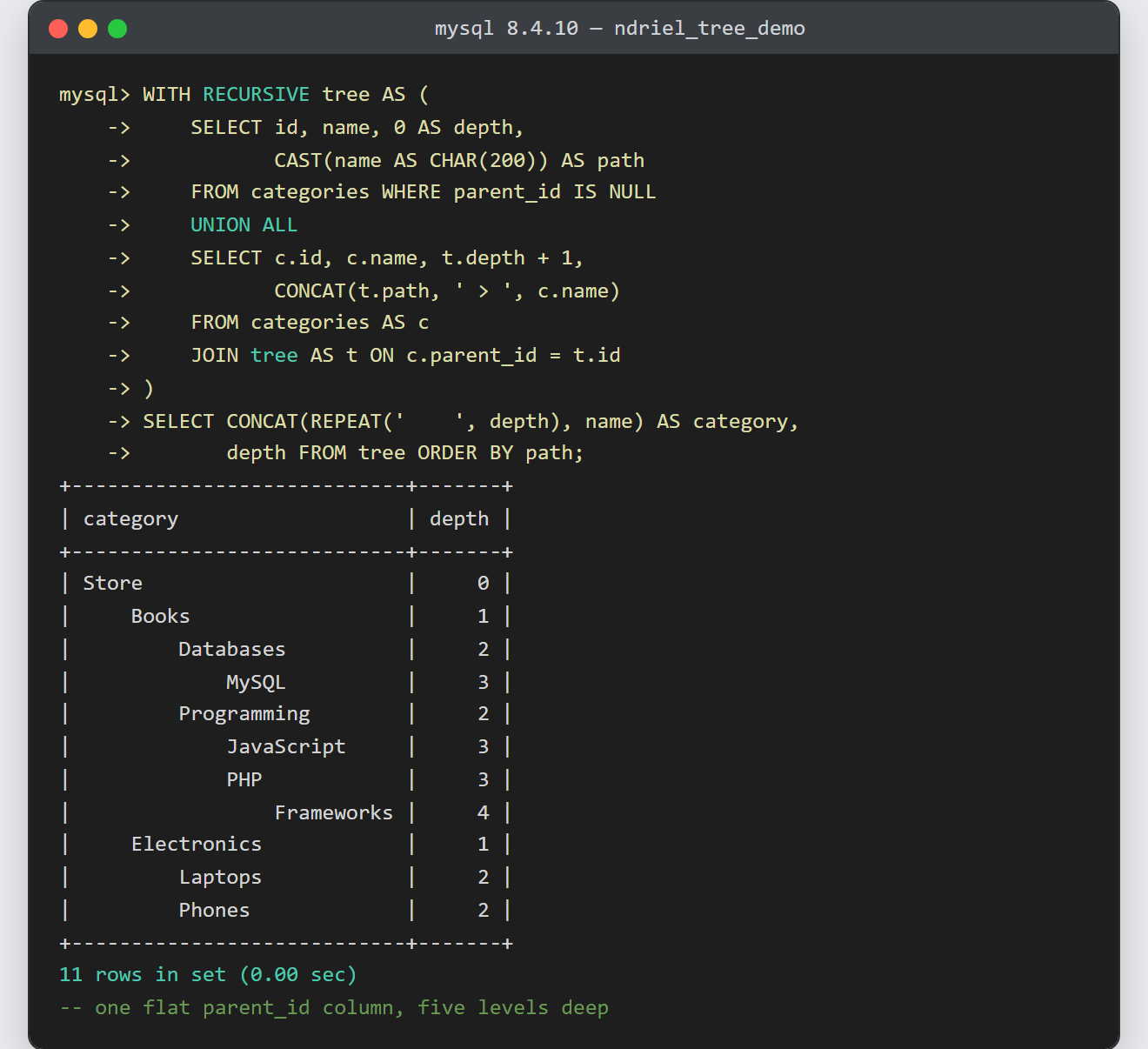1148x1049 pixels.
Task: Click the 'SELECT CONCAT(REPEAT(' line
Action: (x=471, y=421)
